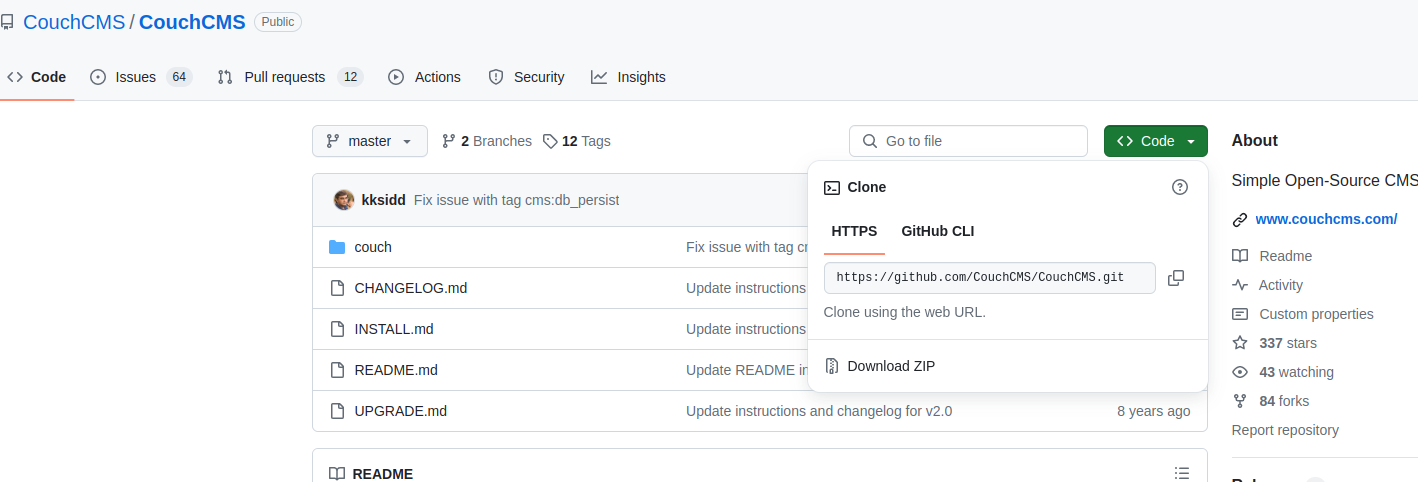View the 12 Tags link
Image resolution: width=1418 pixels, height=482 pixels.
[577, 141]
